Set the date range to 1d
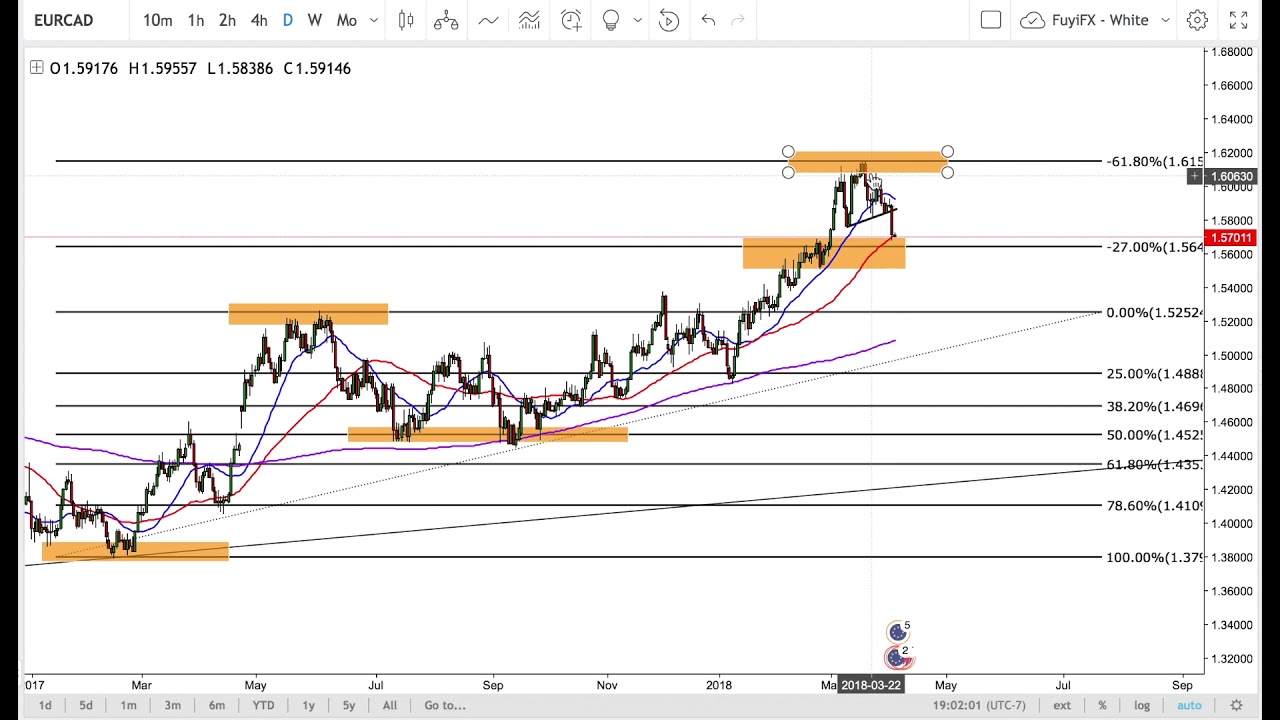The image size is (1280, 720). 45,705
